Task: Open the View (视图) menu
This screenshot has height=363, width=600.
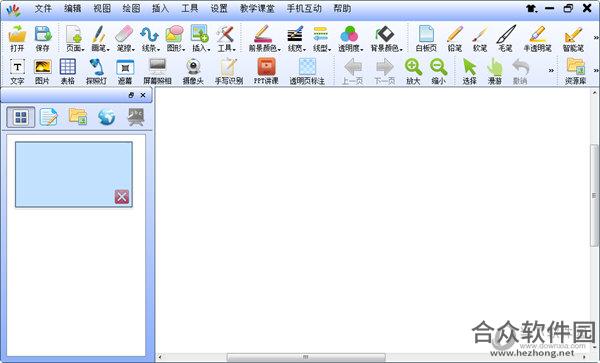Action: pyautogui.click(x=102, y=8)
